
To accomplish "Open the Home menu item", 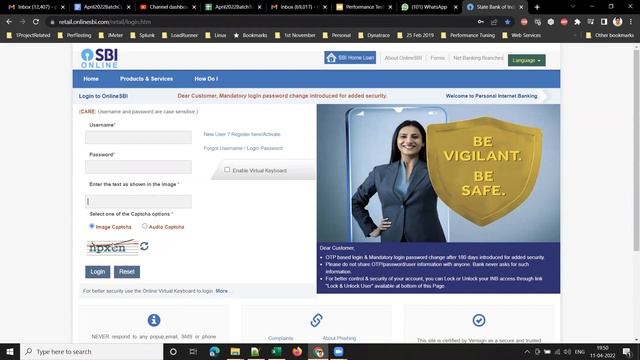I will tap(91, 79).
